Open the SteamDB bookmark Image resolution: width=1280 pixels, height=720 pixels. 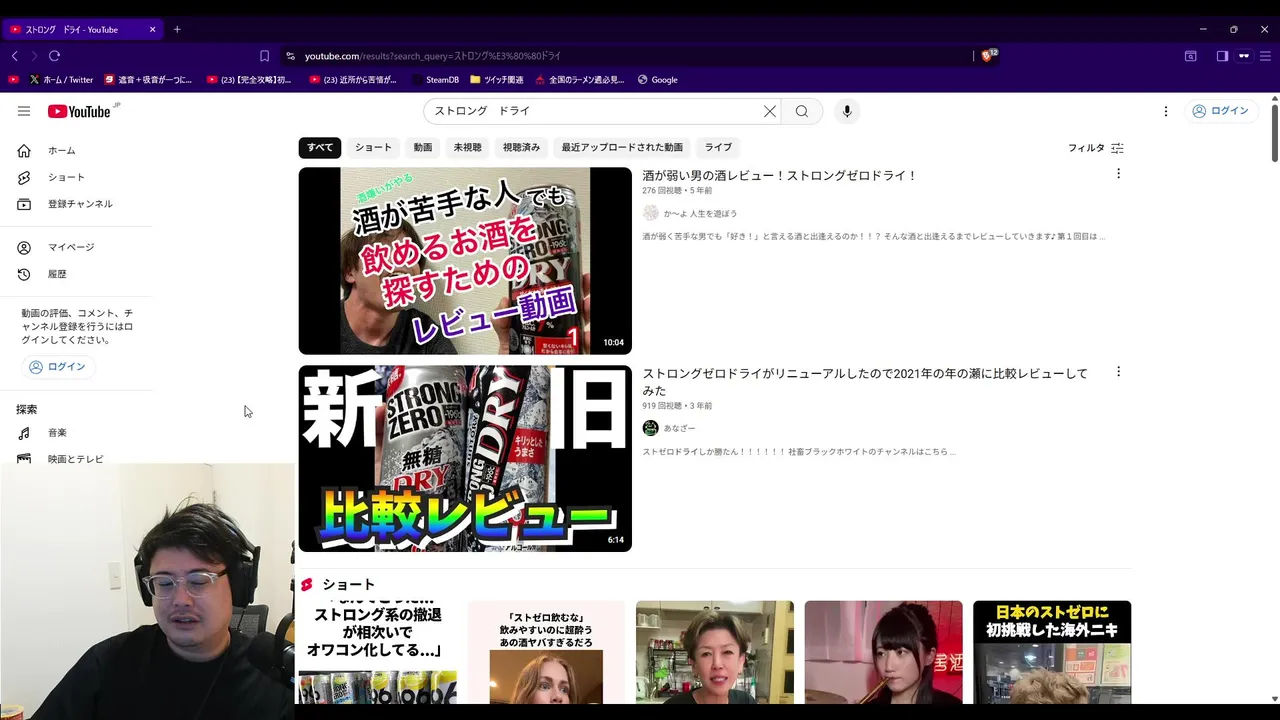(x=435, y=80)
